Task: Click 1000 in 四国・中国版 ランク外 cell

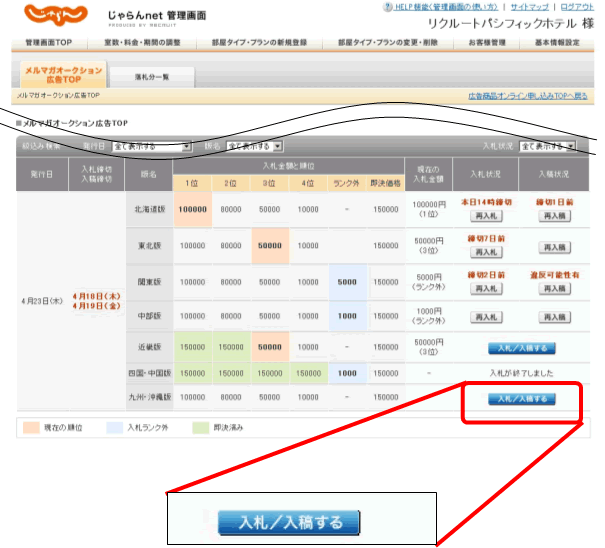Action: [347, 373]
